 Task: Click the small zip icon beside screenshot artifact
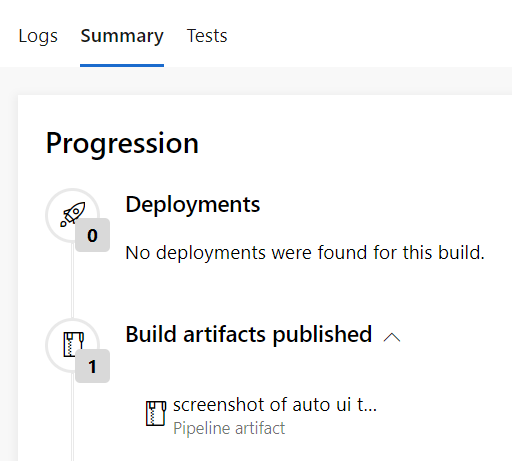(156, 413)
